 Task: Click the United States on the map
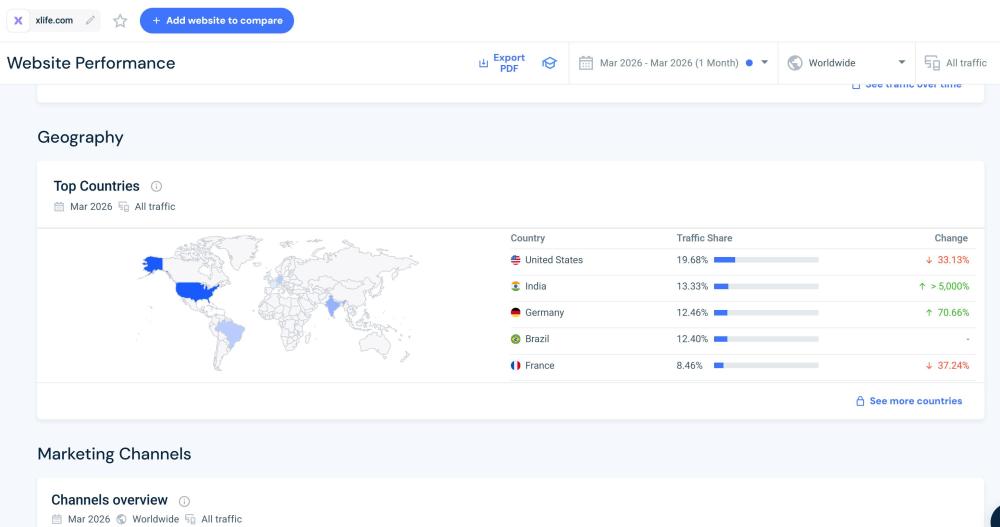197,291
